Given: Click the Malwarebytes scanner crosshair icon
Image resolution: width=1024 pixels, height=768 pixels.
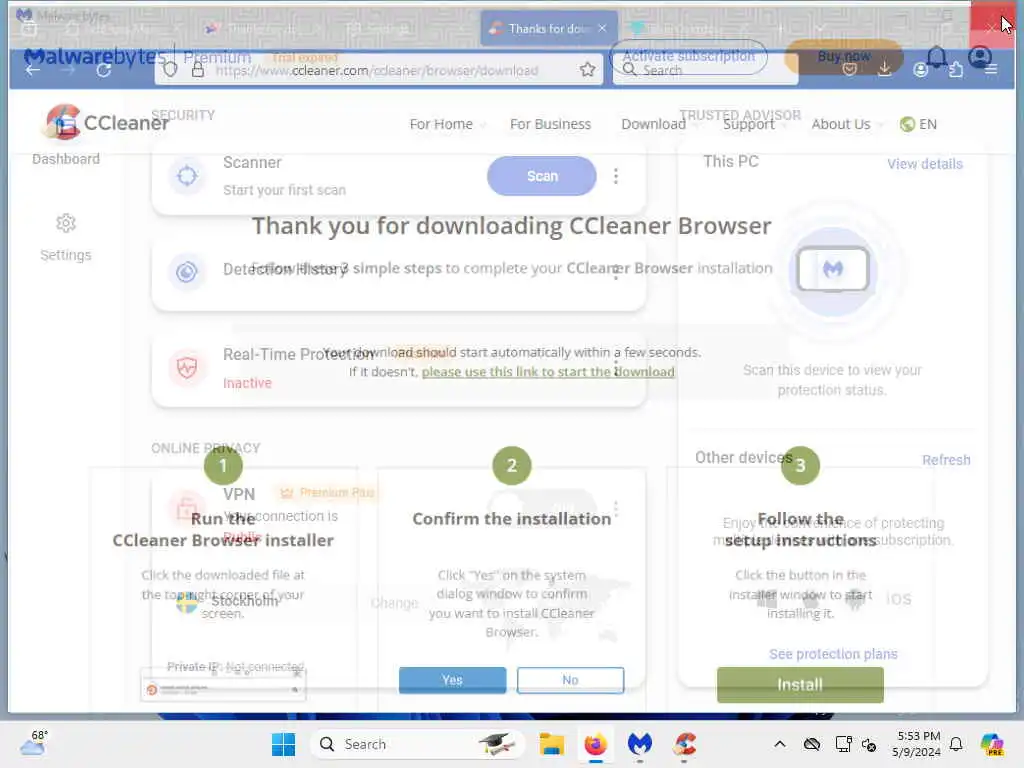Looking at the screenshot, I should coord(187,176).
